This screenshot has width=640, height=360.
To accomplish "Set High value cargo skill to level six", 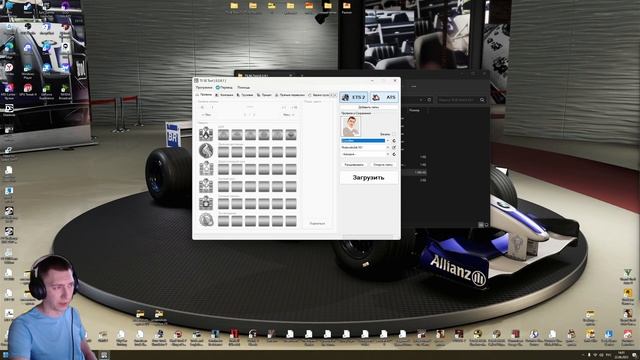I will tap(291, 169).
